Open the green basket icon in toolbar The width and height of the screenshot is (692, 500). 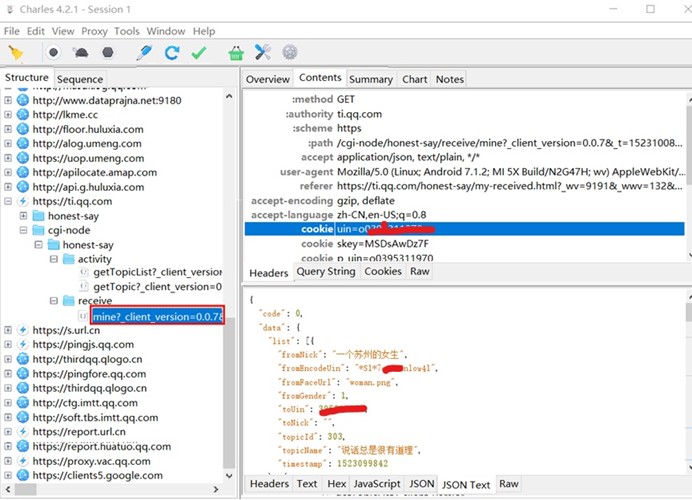[x=236, y=53]
